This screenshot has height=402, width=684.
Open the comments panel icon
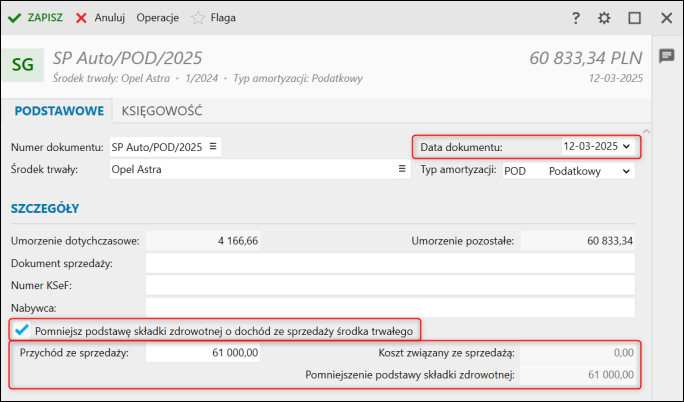click(x=667, y=56)
